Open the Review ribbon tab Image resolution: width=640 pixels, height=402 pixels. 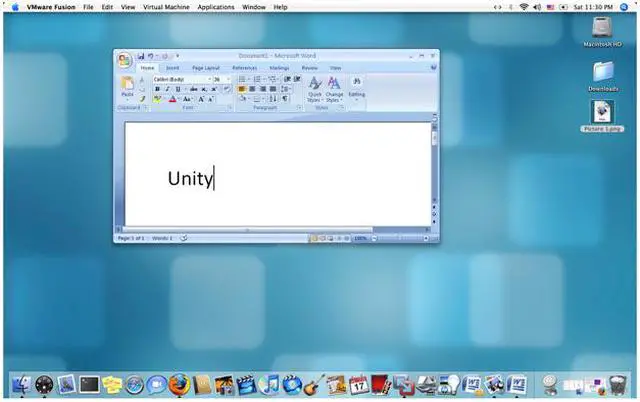pos(309,68)
